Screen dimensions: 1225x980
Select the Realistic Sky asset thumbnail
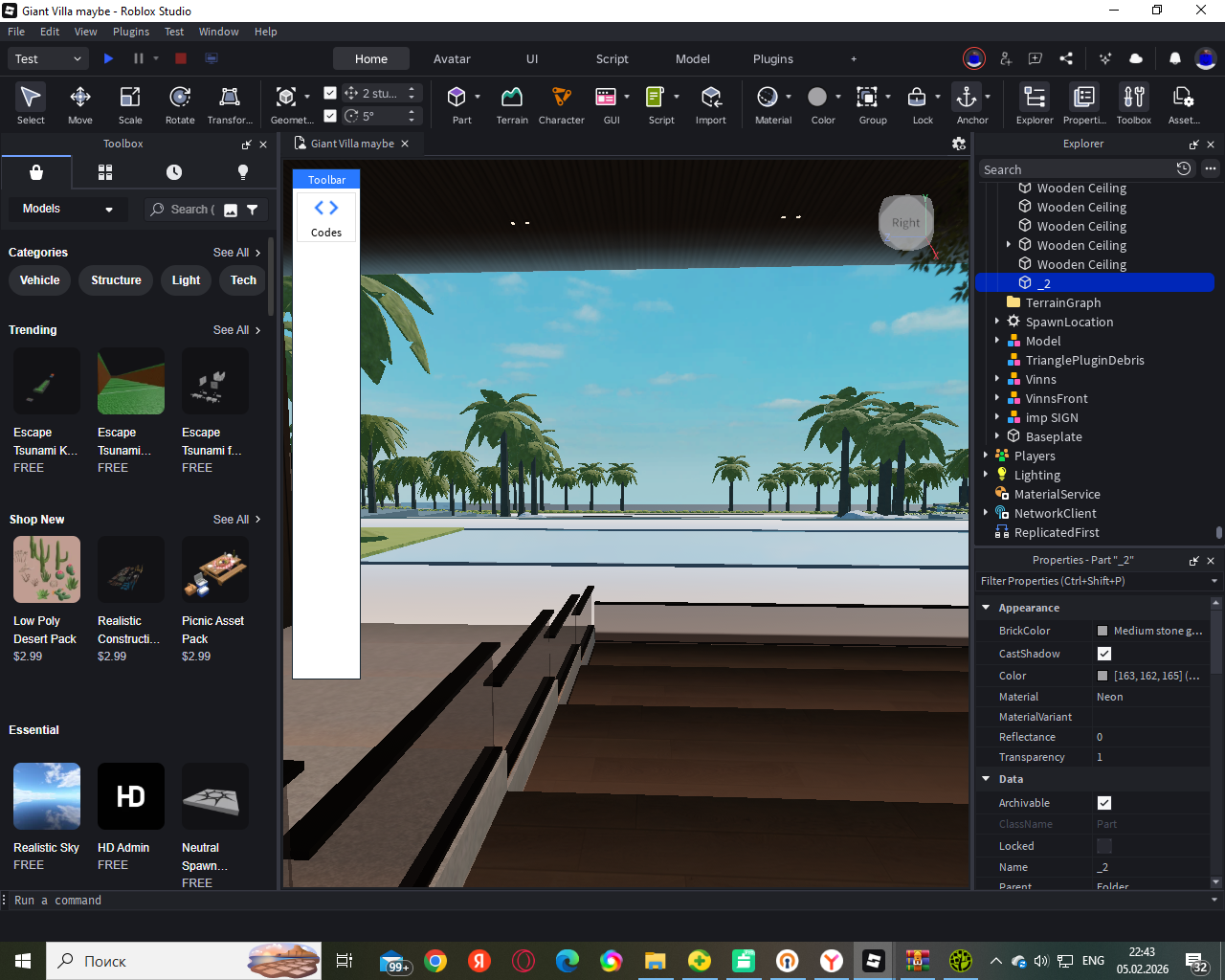(x=47, y=796)
